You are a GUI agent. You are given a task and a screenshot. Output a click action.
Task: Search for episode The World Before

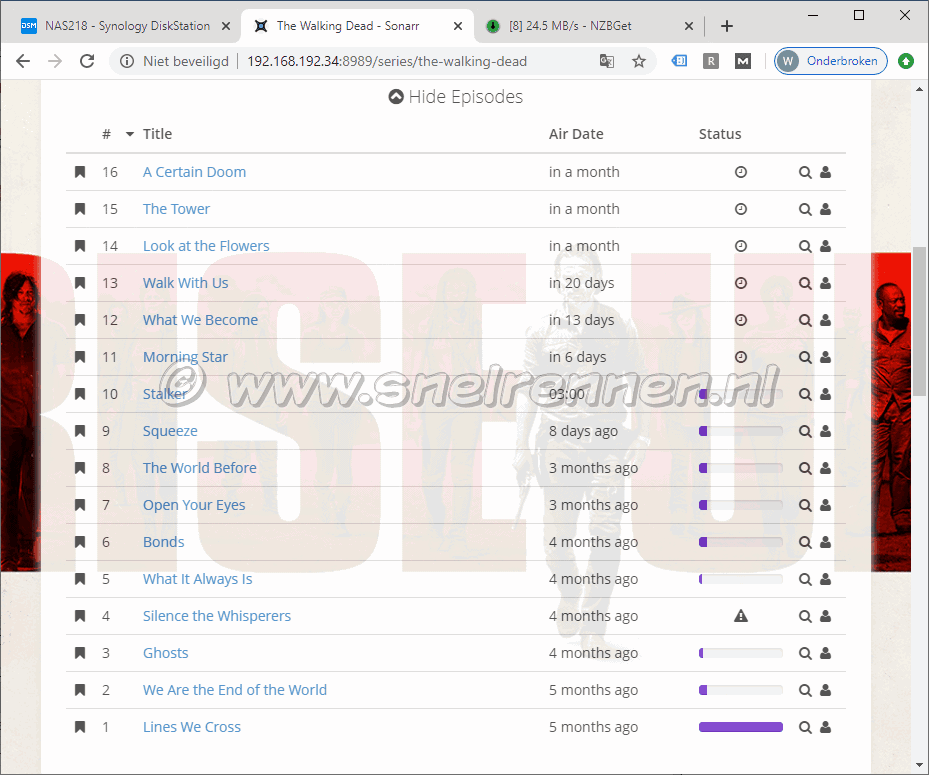pyautogui.click(x=805, y=468)
